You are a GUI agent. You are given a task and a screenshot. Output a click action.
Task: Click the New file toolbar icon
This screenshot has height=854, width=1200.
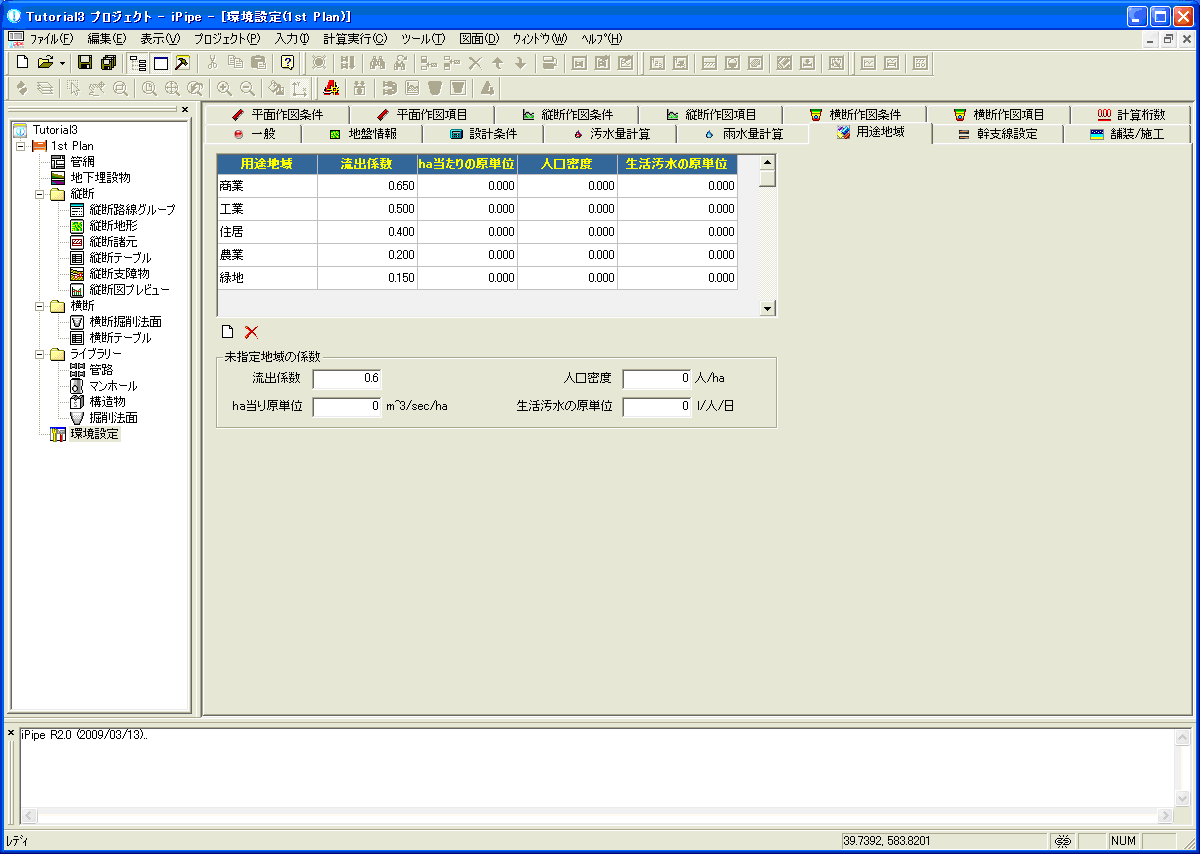tap(22, 62)
